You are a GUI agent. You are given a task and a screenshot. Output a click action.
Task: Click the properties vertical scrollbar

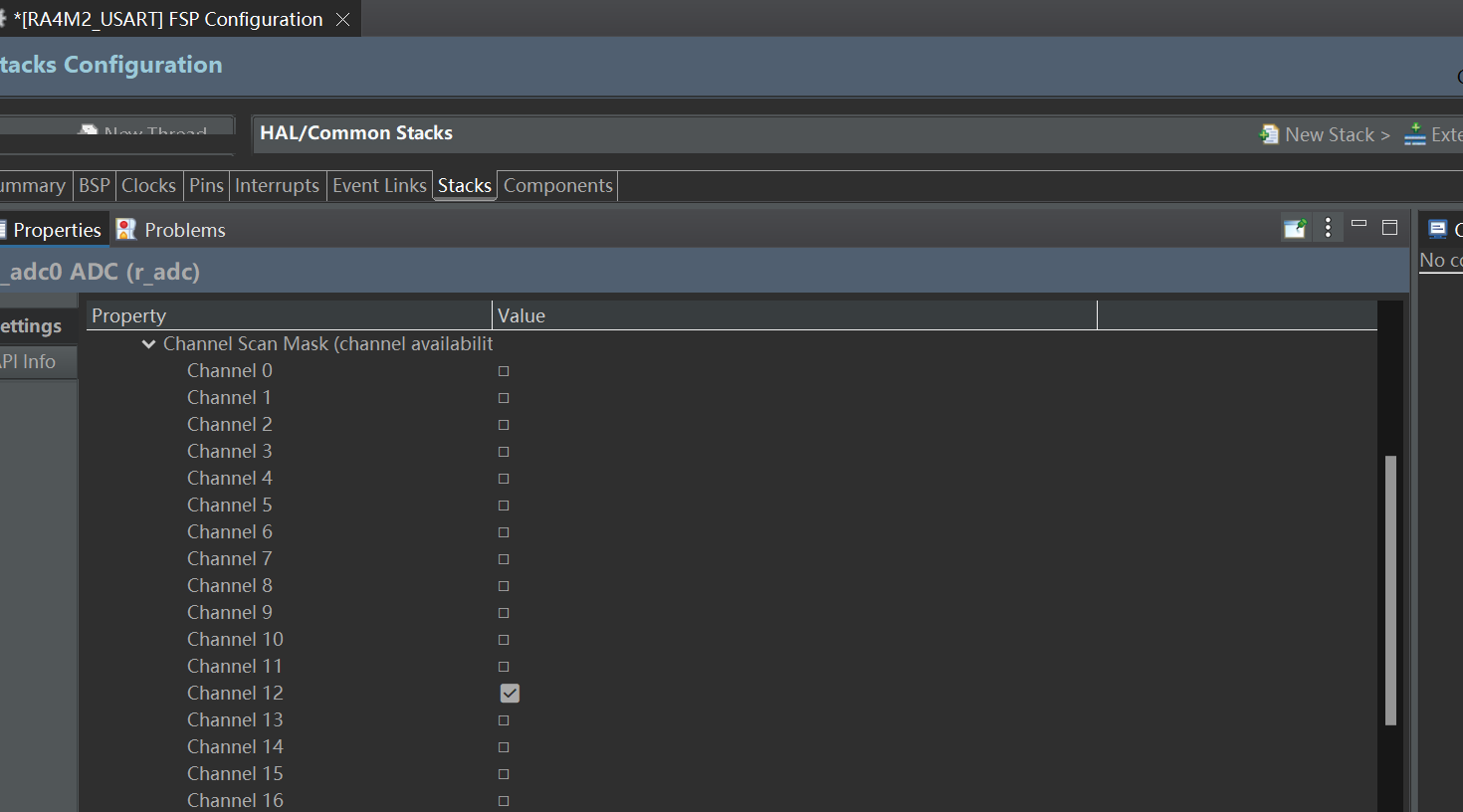click(x=1390, y=590)
